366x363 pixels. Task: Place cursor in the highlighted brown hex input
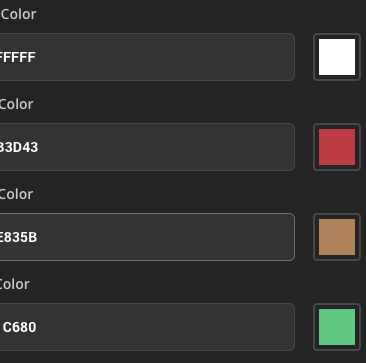[147, 237]
